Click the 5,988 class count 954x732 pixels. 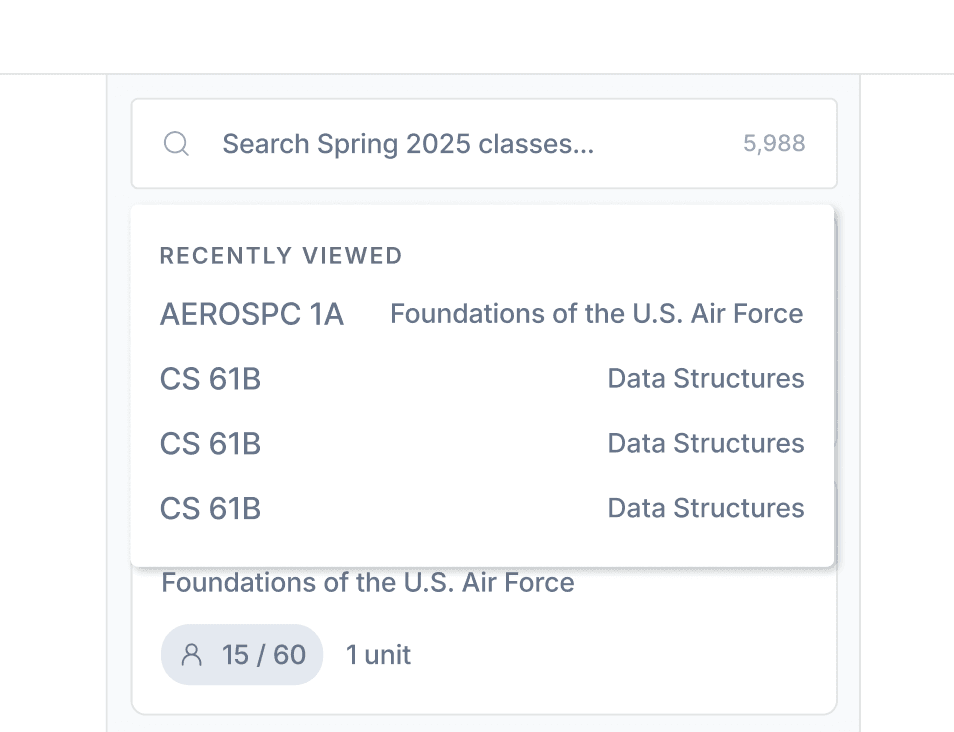pyautogui.click(x=773, y=144)
